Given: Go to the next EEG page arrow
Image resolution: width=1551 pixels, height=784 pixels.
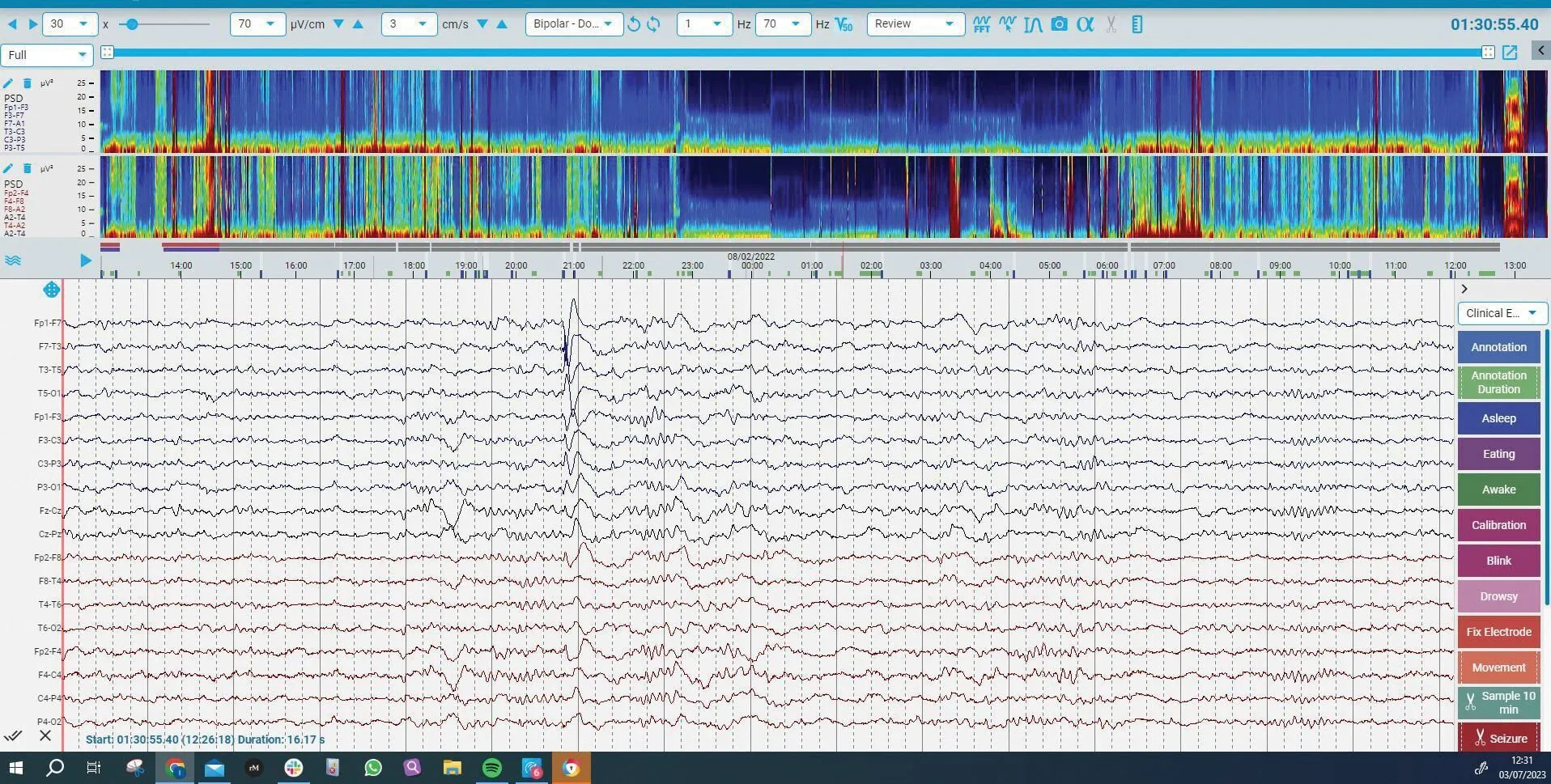Looking at the screenshot, I should coord(32,24).
